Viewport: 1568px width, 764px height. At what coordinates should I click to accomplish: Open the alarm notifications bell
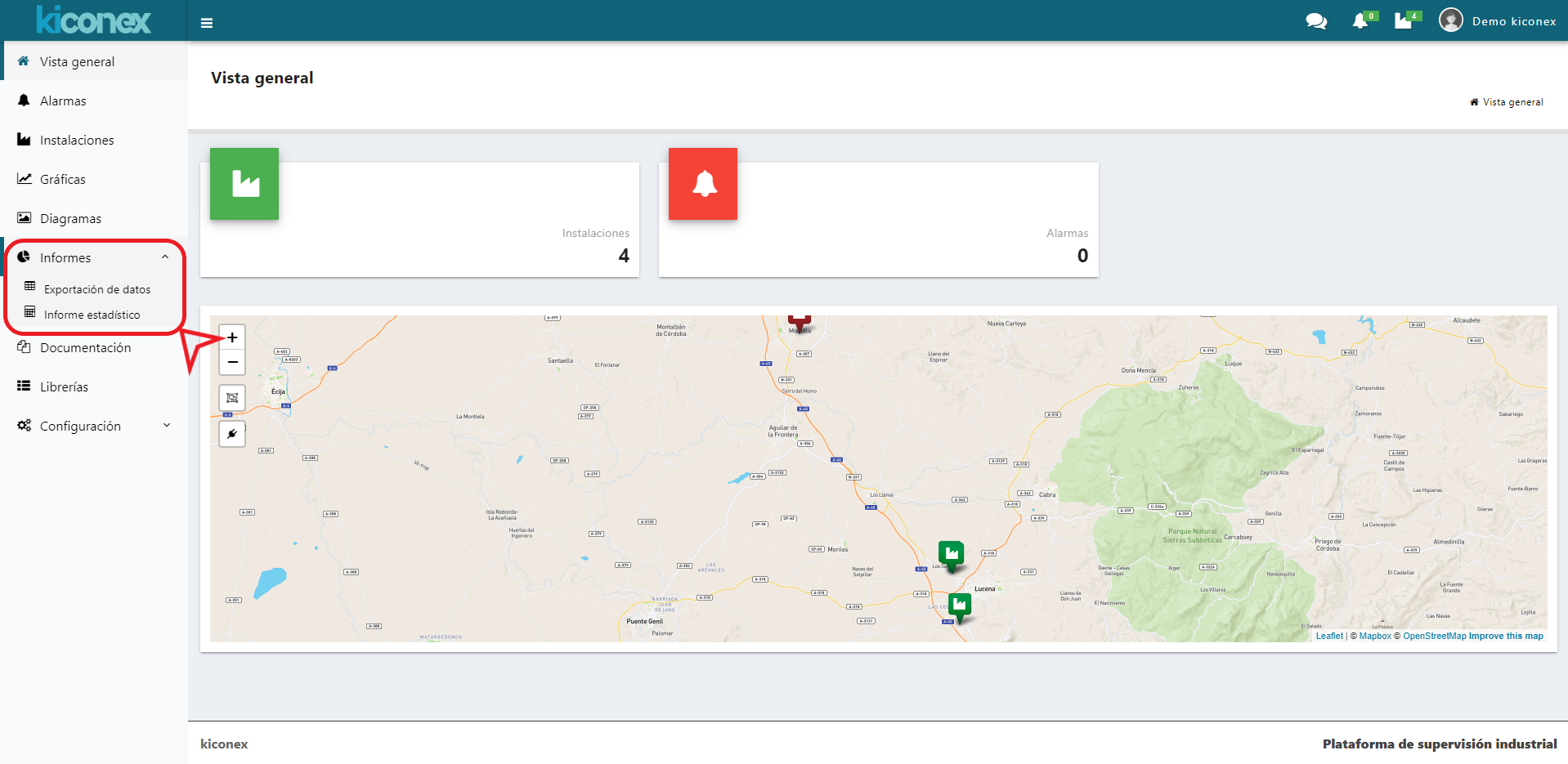pos(1360,21)
